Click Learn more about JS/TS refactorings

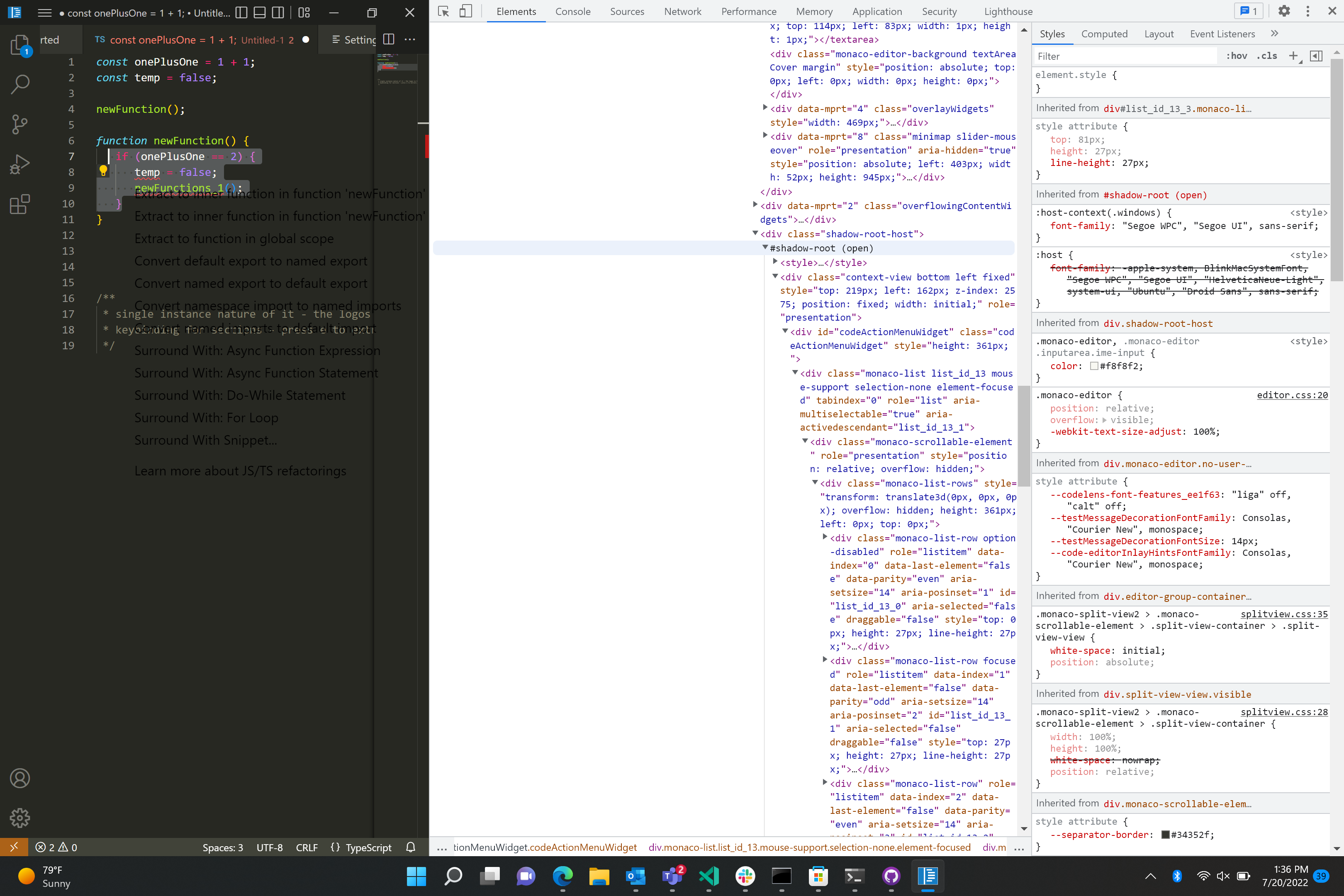tap(240, 471)
